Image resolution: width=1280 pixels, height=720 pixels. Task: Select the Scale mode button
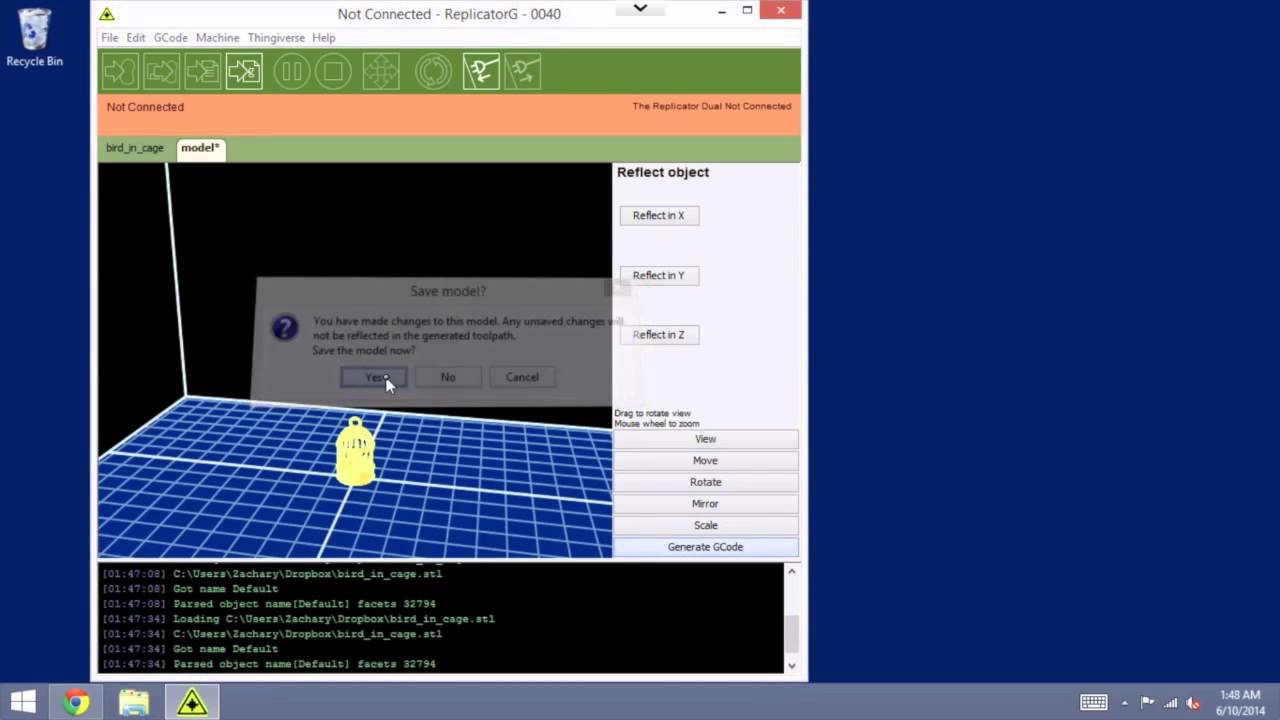click(706, 525)
